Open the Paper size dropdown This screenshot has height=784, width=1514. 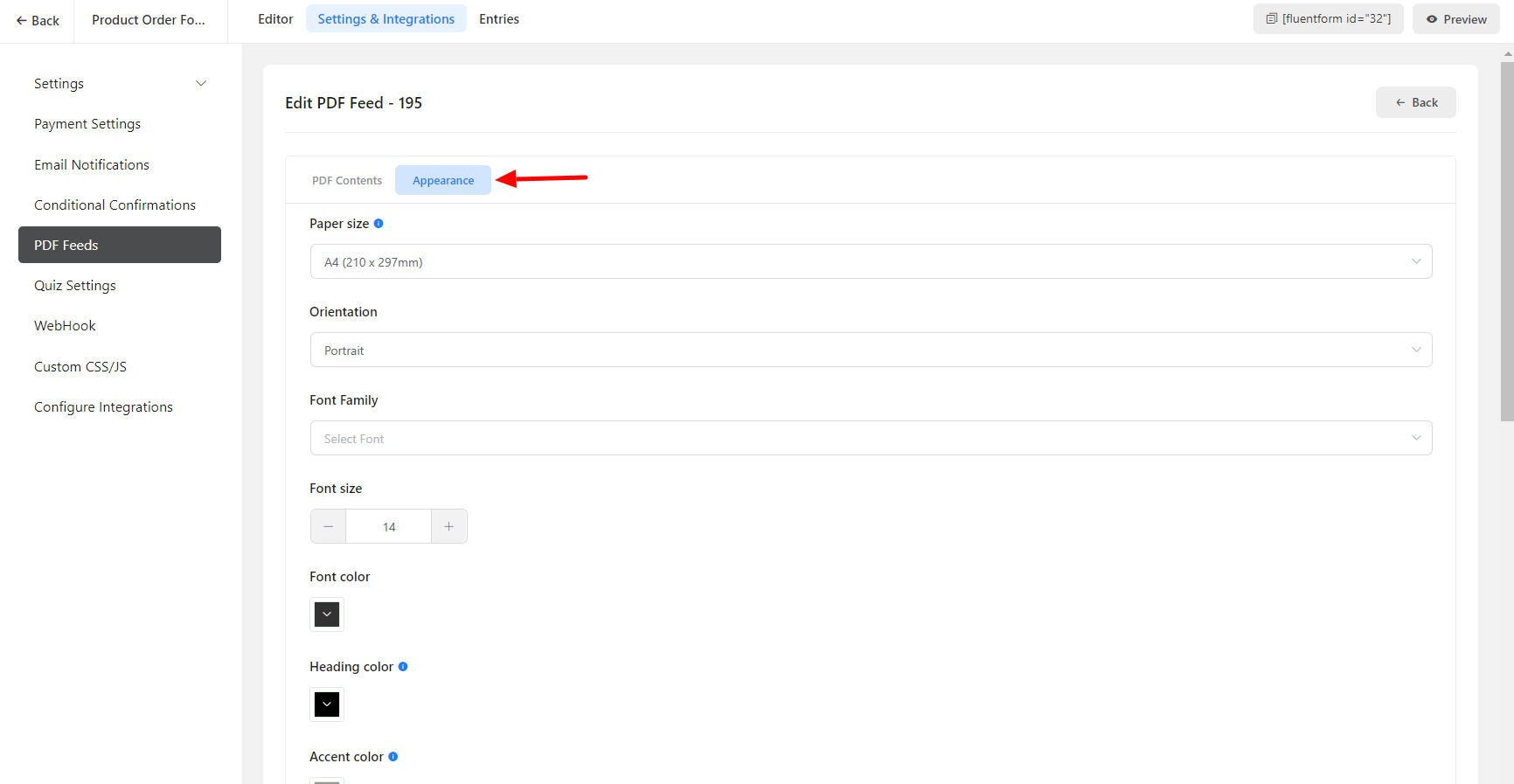[871, 261]
